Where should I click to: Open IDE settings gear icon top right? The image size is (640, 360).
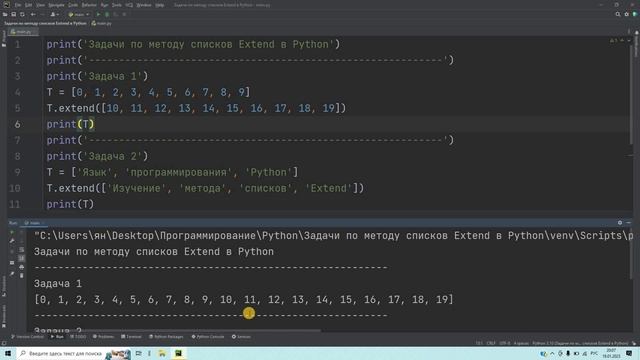pos(627,14)
